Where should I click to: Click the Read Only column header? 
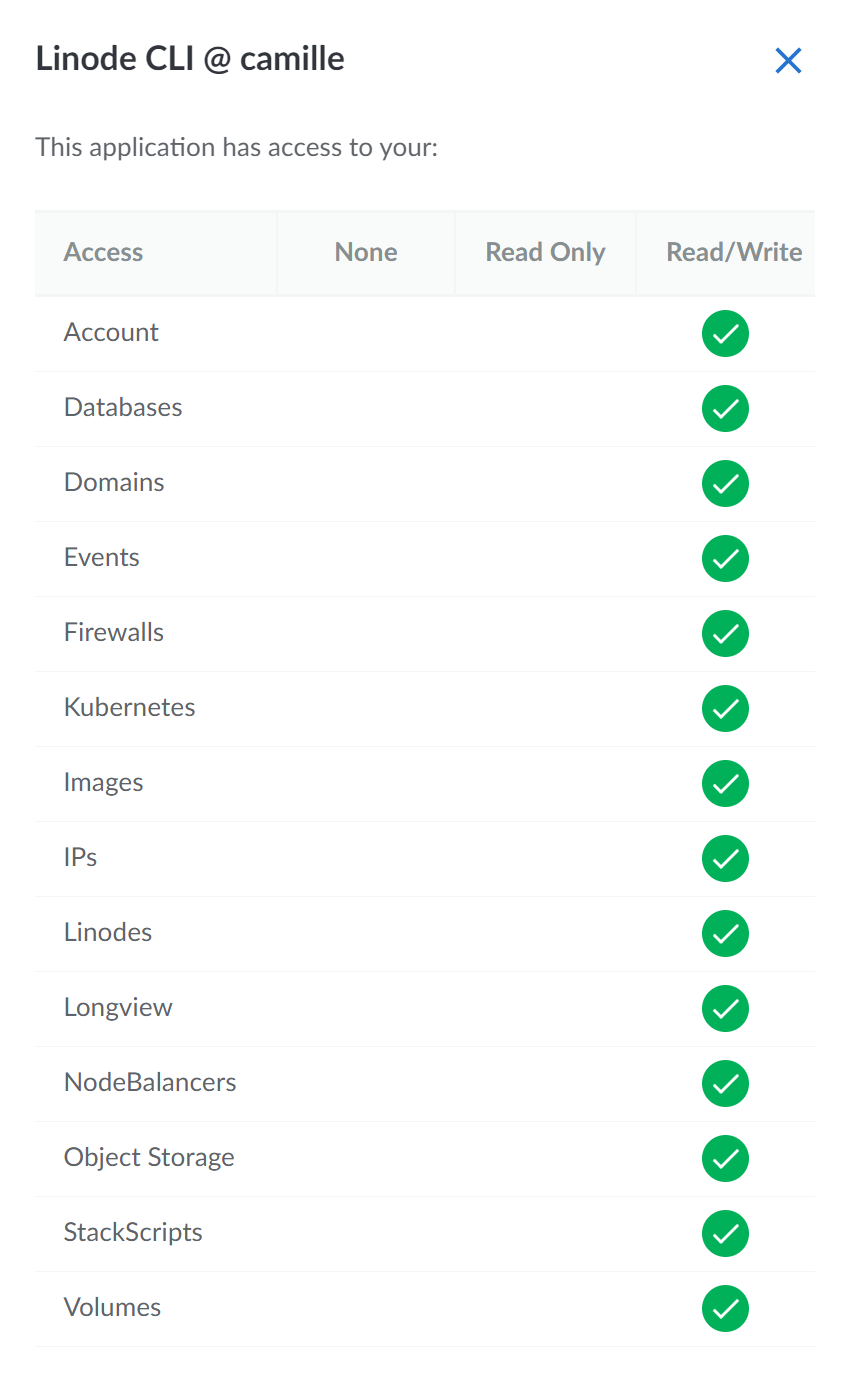[545, 253]
